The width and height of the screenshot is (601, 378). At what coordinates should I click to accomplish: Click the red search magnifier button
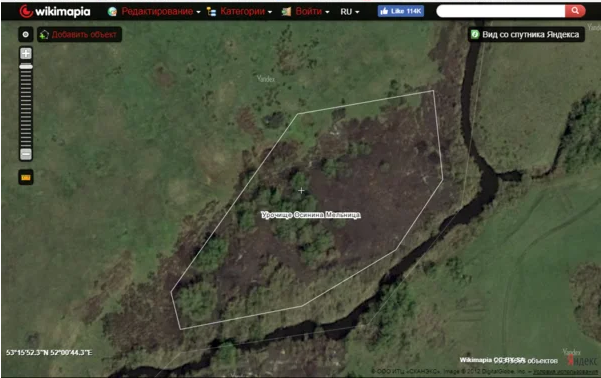coord(575,11)
